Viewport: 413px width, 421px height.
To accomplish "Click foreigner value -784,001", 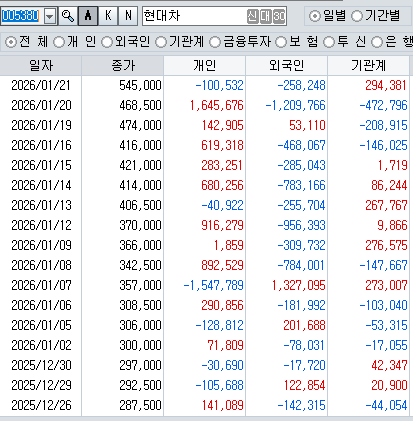I will (301, 266).
